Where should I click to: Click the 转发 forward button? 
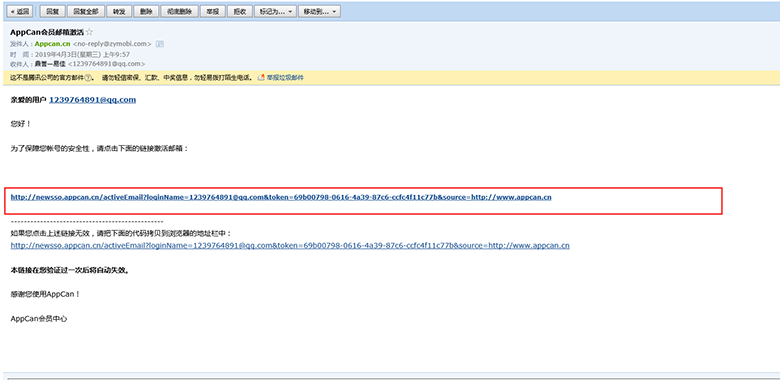coord(119,11)
